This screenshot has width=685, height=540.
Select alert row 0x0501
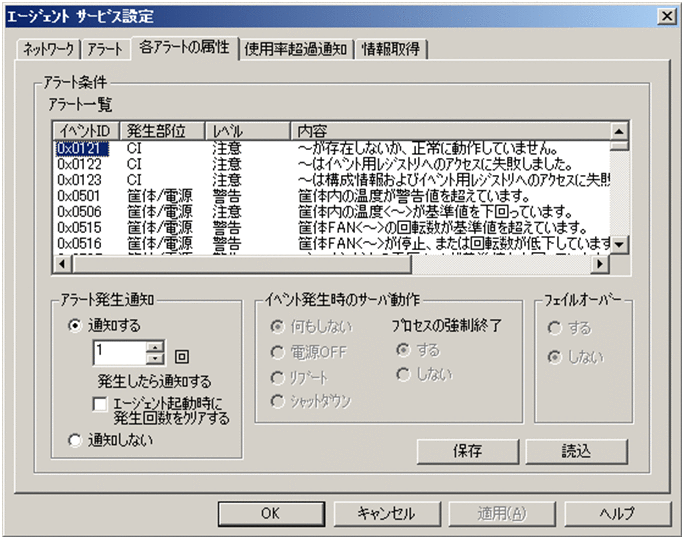point(332,196)
